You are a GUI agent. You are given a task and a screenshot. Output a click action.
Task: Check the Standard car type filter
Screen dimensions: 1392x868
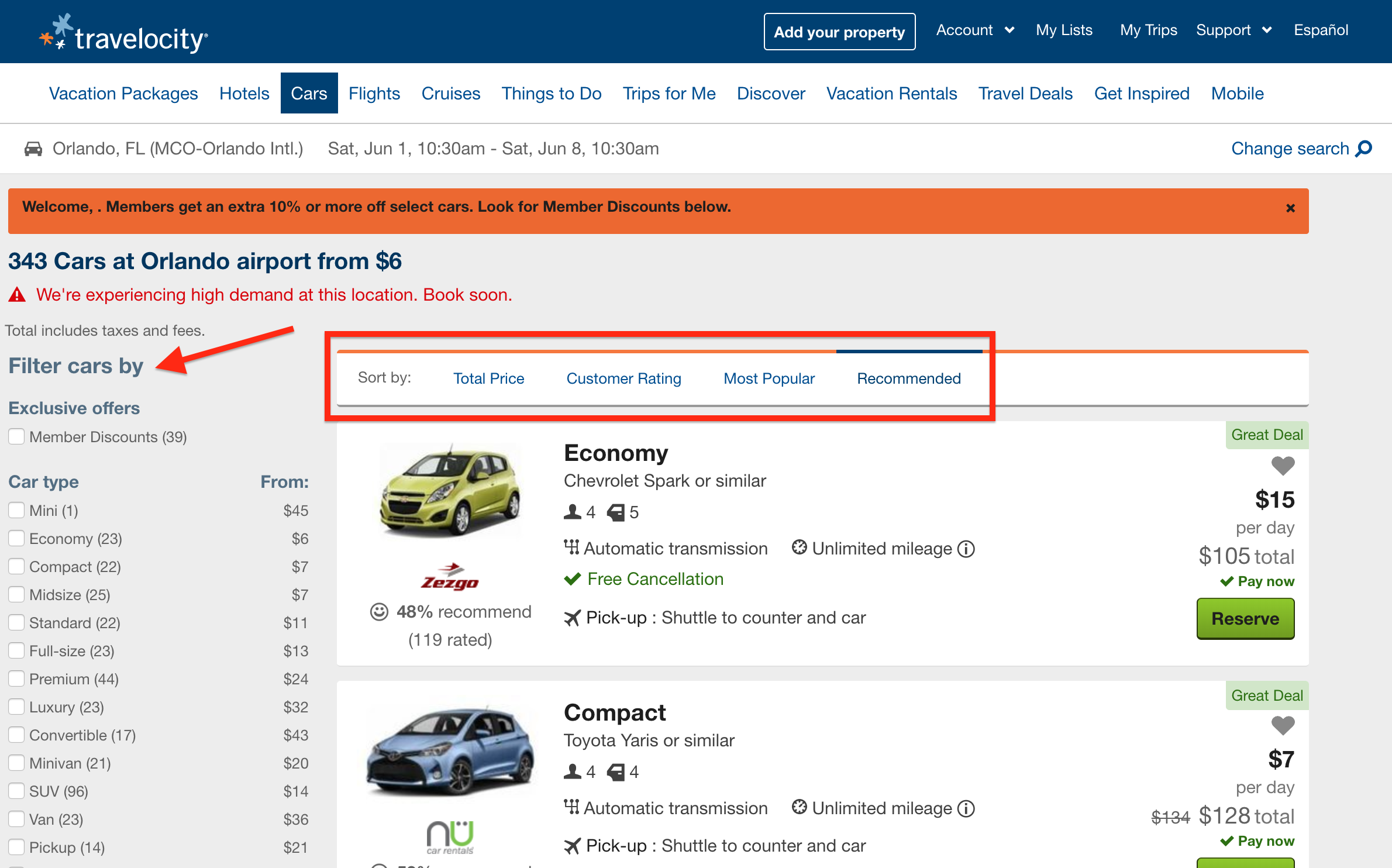point(16,622)
